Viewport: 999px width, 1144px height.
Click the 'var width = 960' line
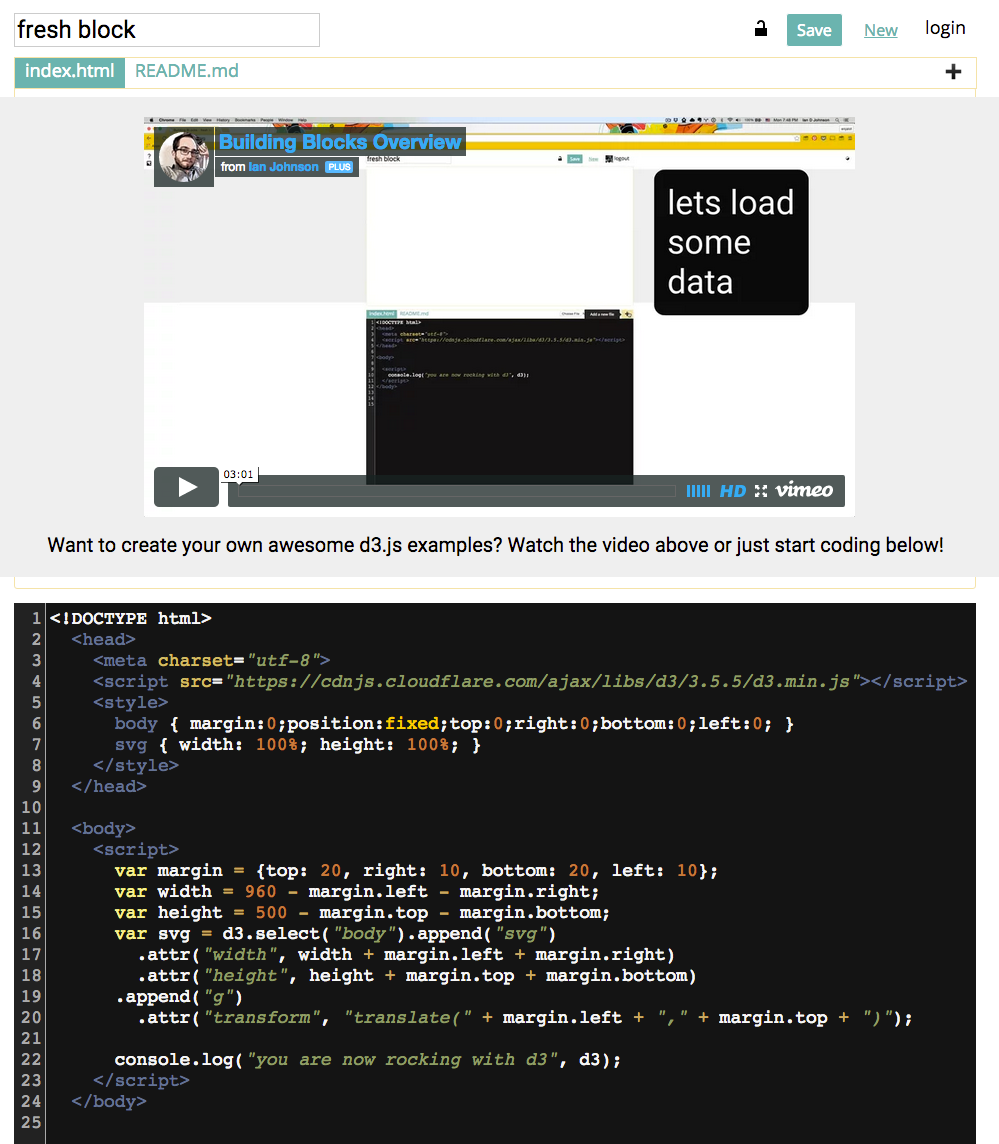tap(356, 892)
